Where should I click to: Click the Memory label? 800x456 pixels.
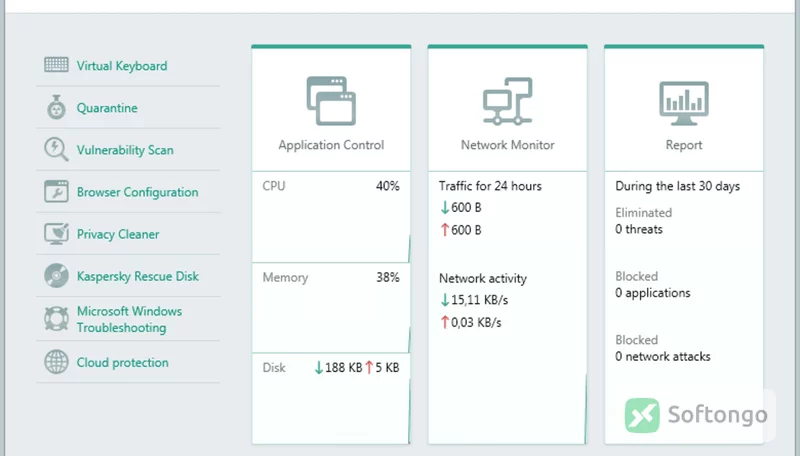pyautogui.click(x=285, y=277)
